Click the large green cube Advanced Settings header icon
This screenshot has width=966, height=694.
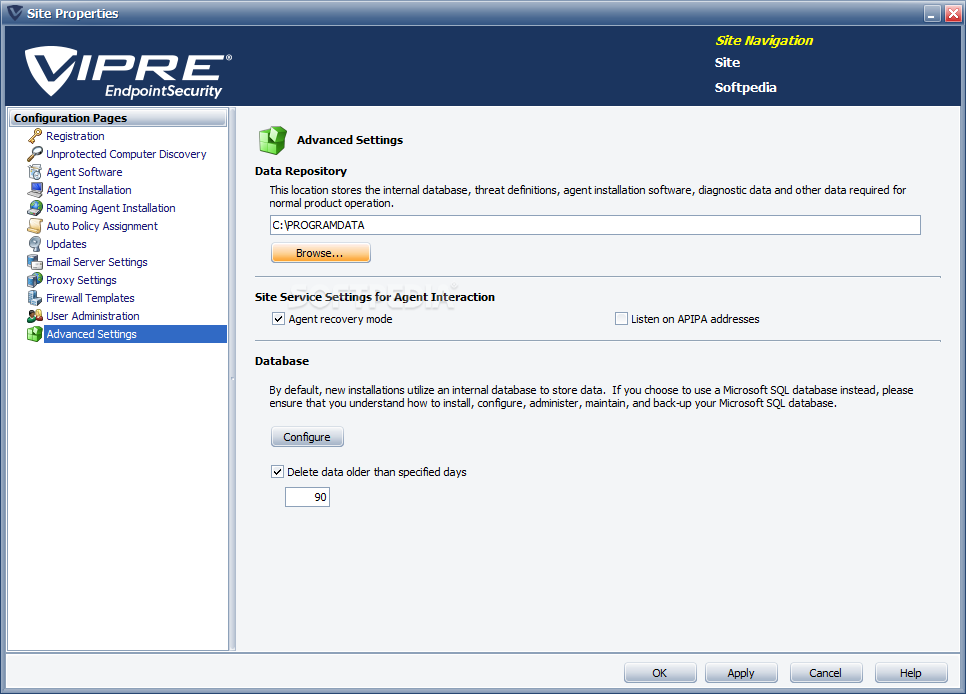coord(272,140)
